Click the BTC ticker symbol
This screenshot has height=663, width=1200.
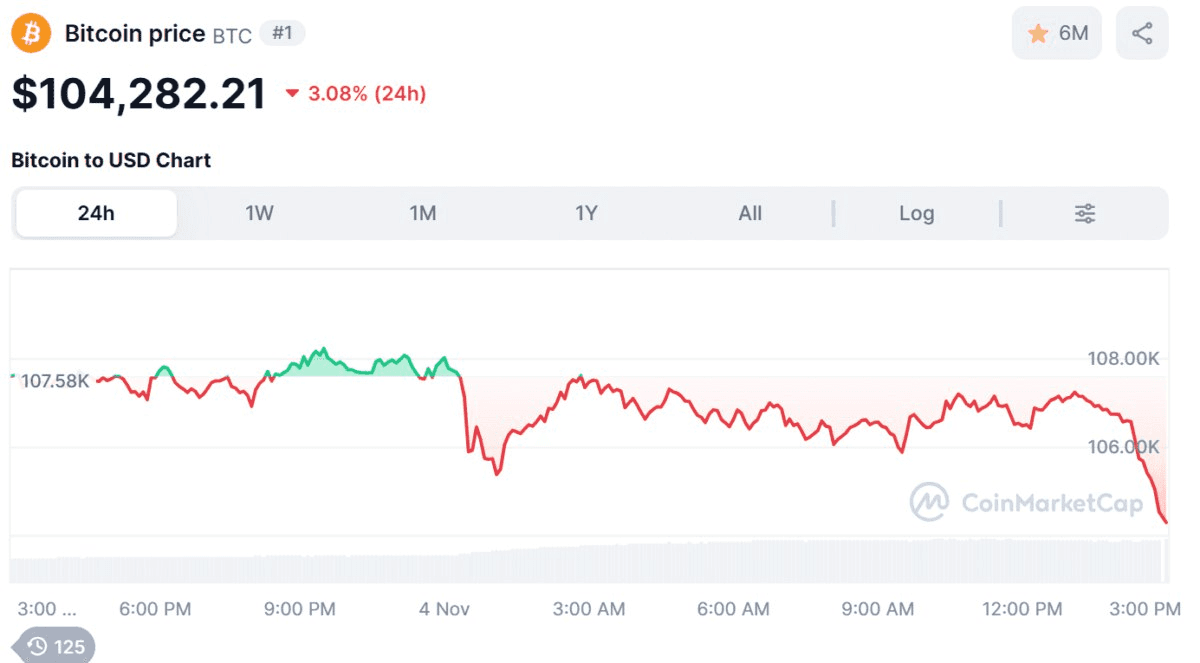[232, 35]
